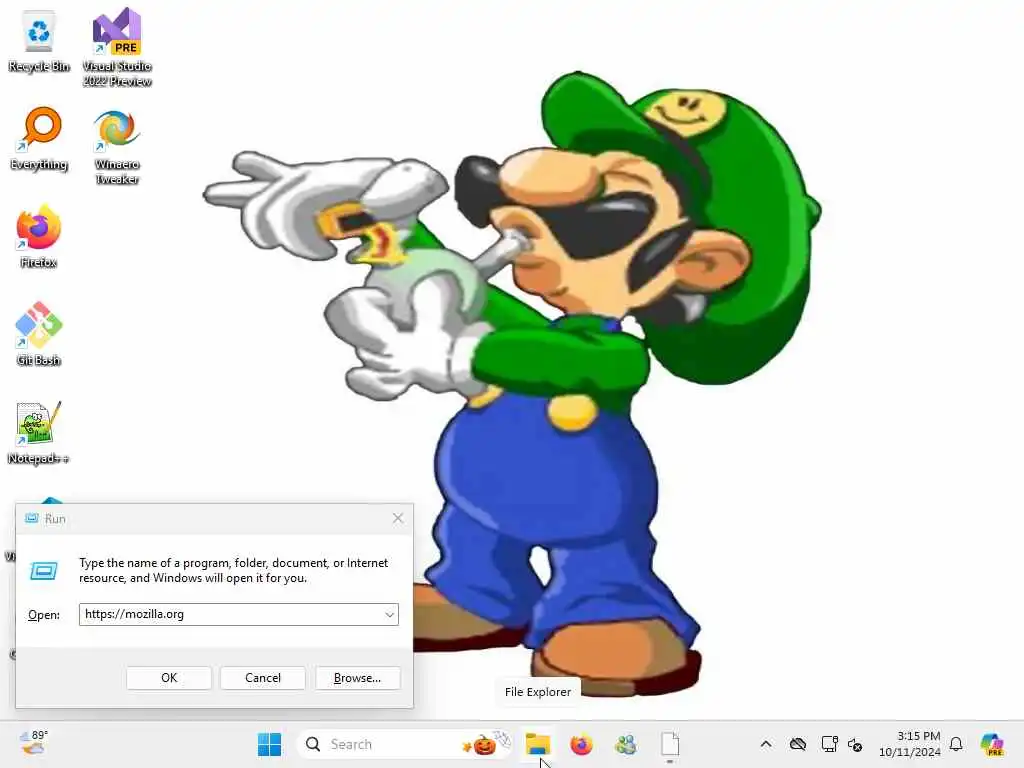Cancel the Run dialog
Screen dimensions: 1024x768
click(x=263, y=678)
